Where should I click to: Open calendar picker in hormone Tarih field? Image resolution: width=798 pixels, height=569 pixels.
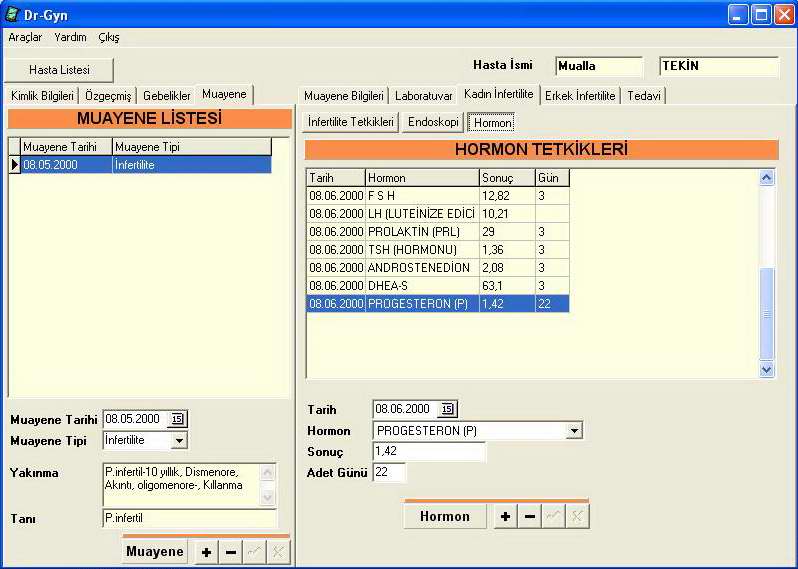pyautogui.click(x=447, y=409)
